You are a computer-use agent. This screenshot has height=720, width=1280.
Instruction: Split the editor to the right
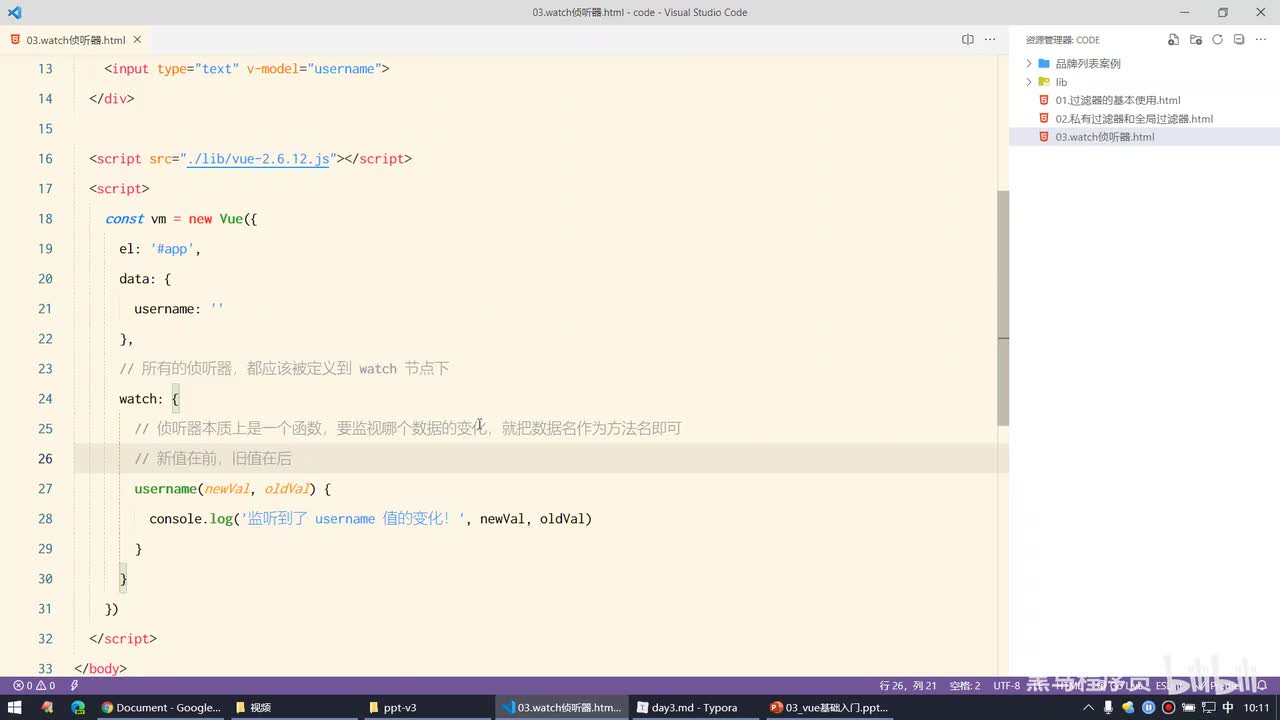[967, 40]
